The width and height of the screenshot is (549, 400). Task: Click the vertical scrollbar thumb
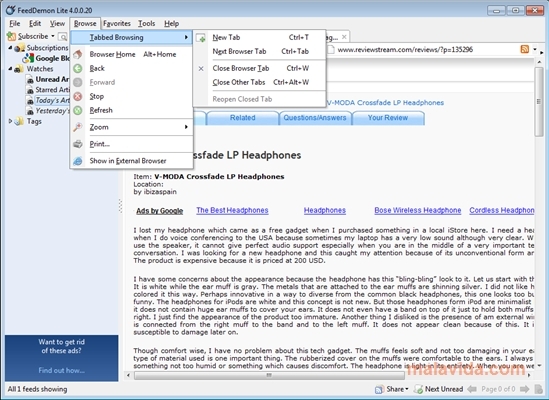point(539,102)
